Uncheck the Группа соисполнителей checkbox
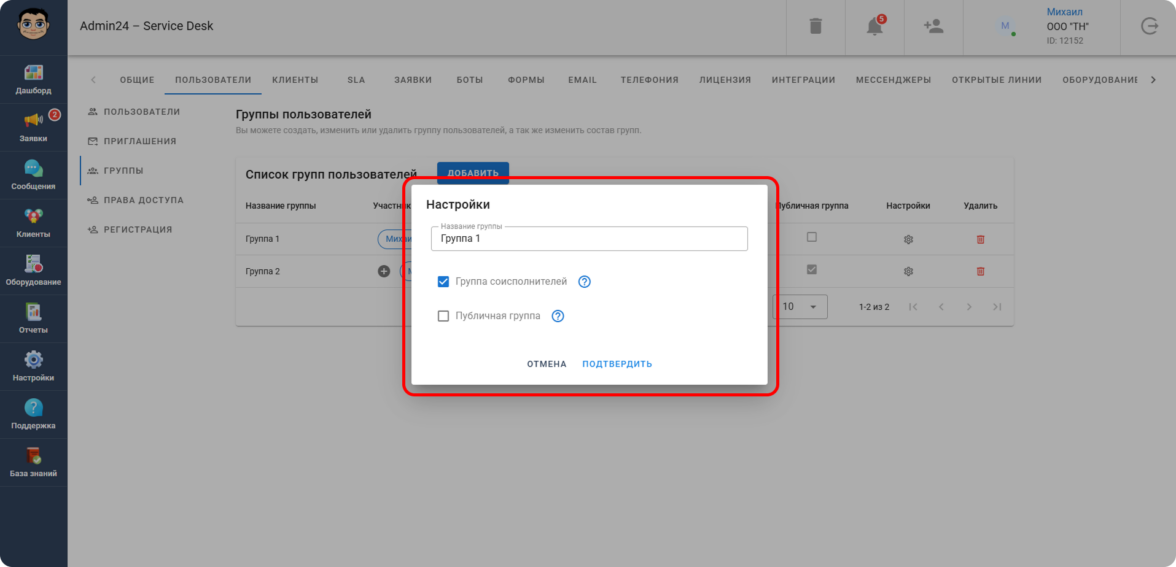Screen dimensions: 1176x567 click(x=444, y=282)
